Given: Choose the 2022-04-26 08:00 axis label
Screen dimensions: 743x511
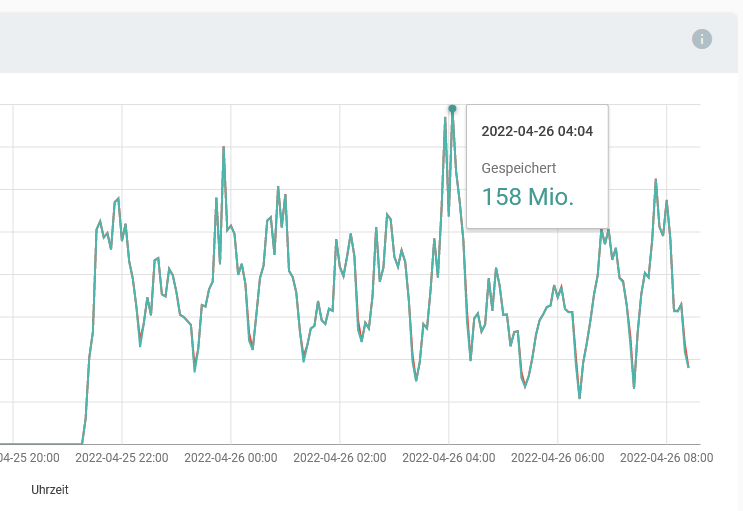Looking at the screenshot, I should coord(667,457).
